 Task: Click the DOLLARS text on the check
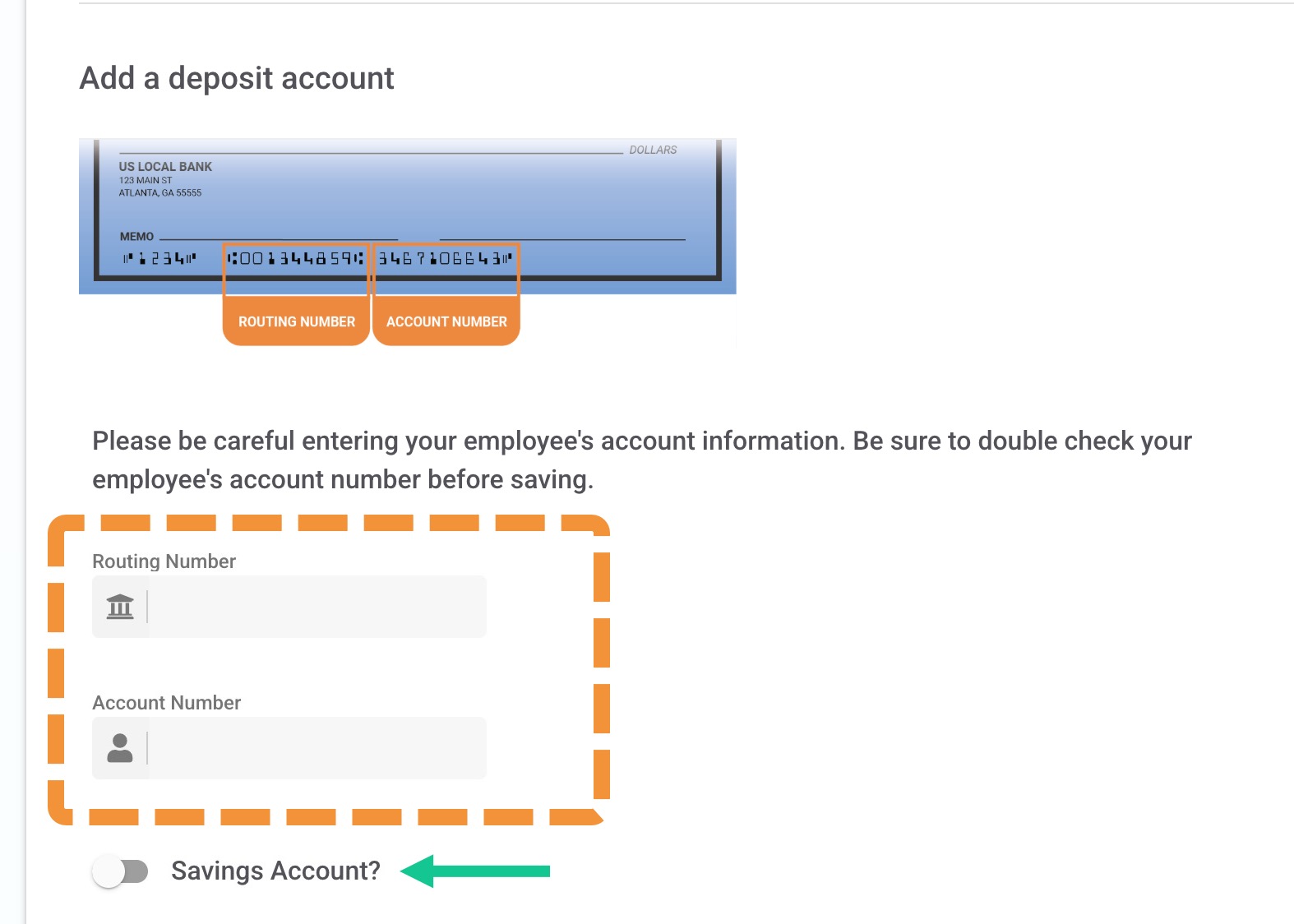(x=653, y=150)
